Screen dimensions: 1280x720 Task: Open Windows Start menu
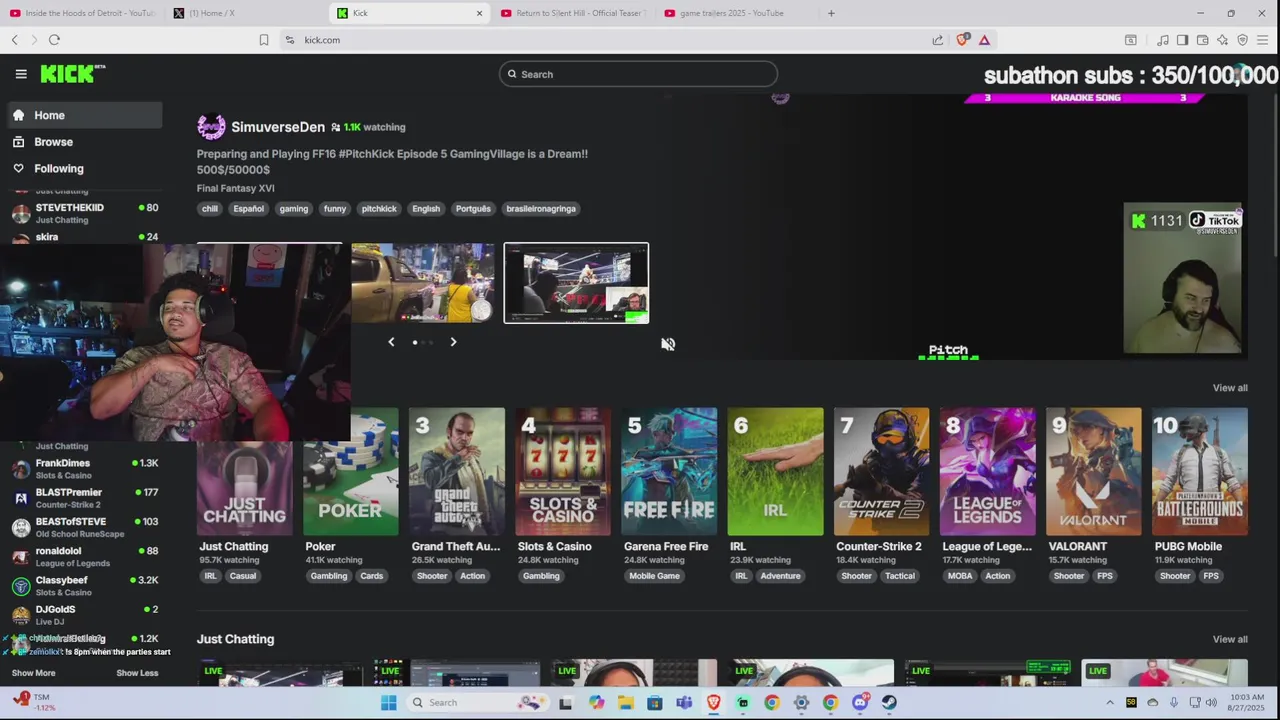click(389, 702)
